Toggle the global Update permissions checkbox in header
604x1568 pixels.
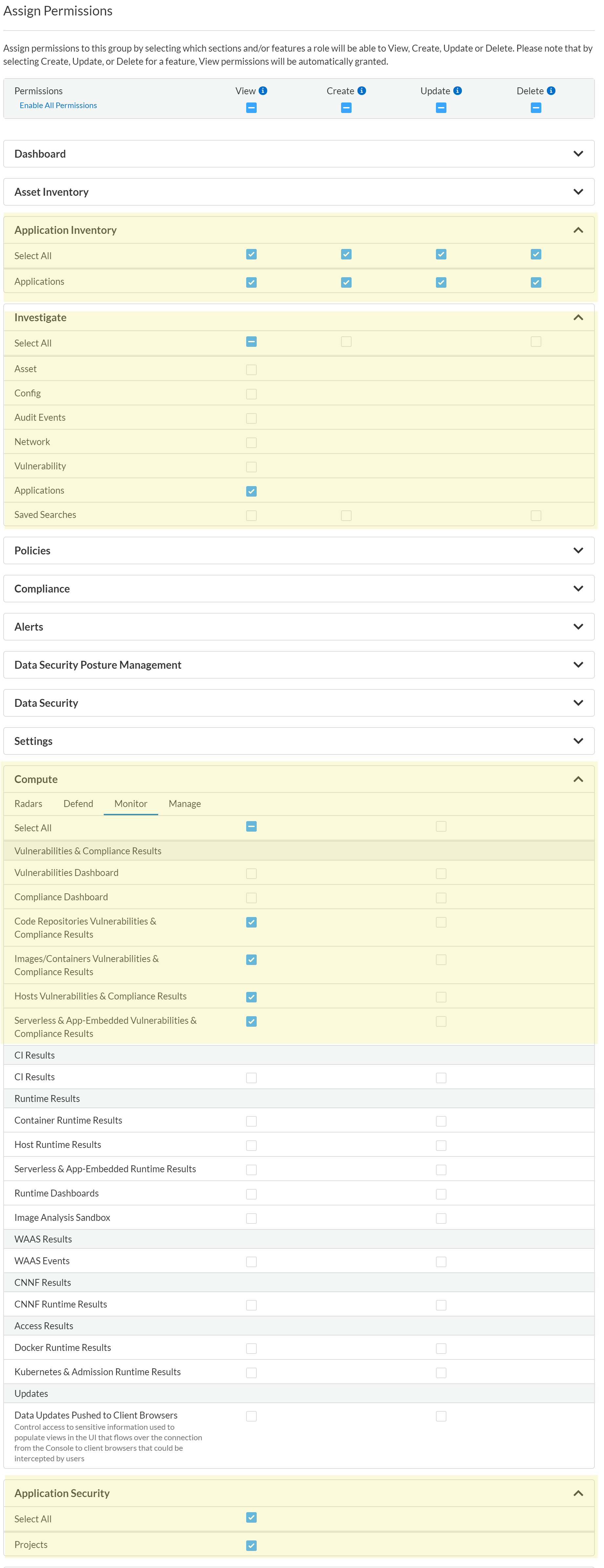coord(441,108)
